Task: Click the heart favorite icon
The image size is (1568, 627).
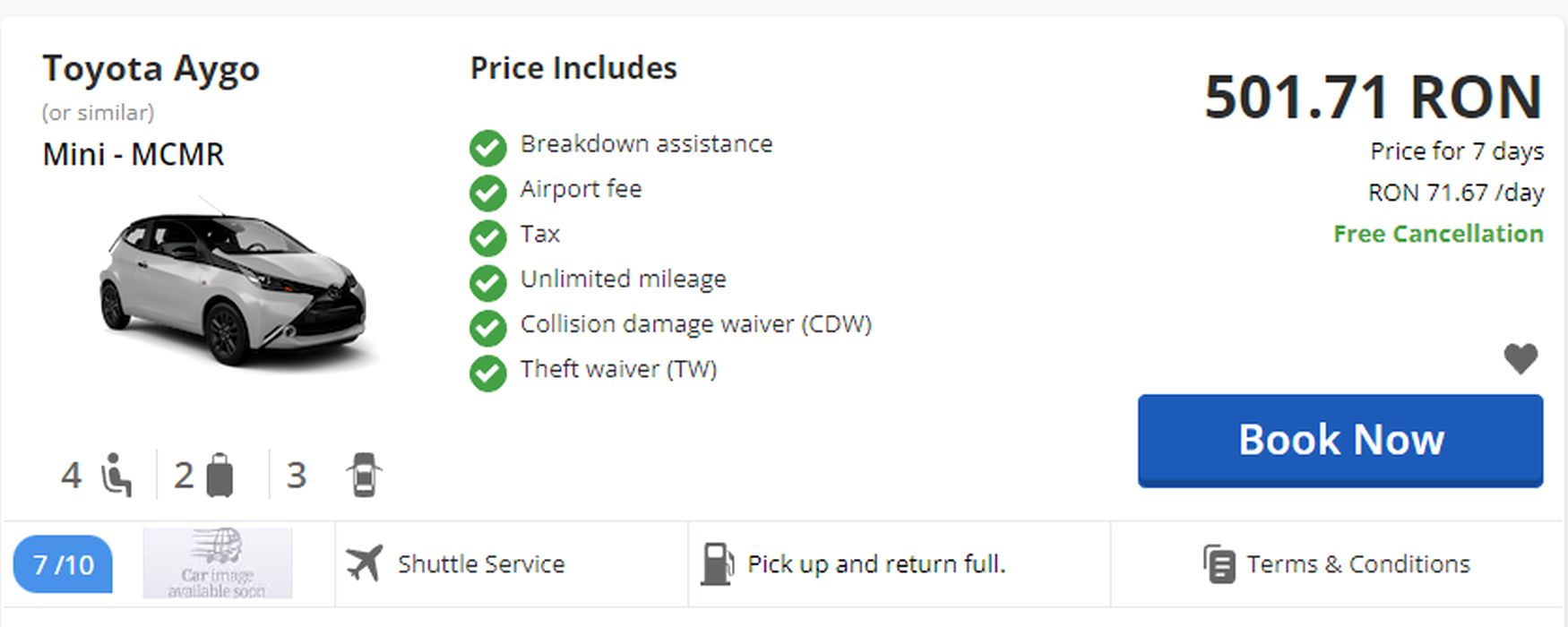Action: [1521, 359]
